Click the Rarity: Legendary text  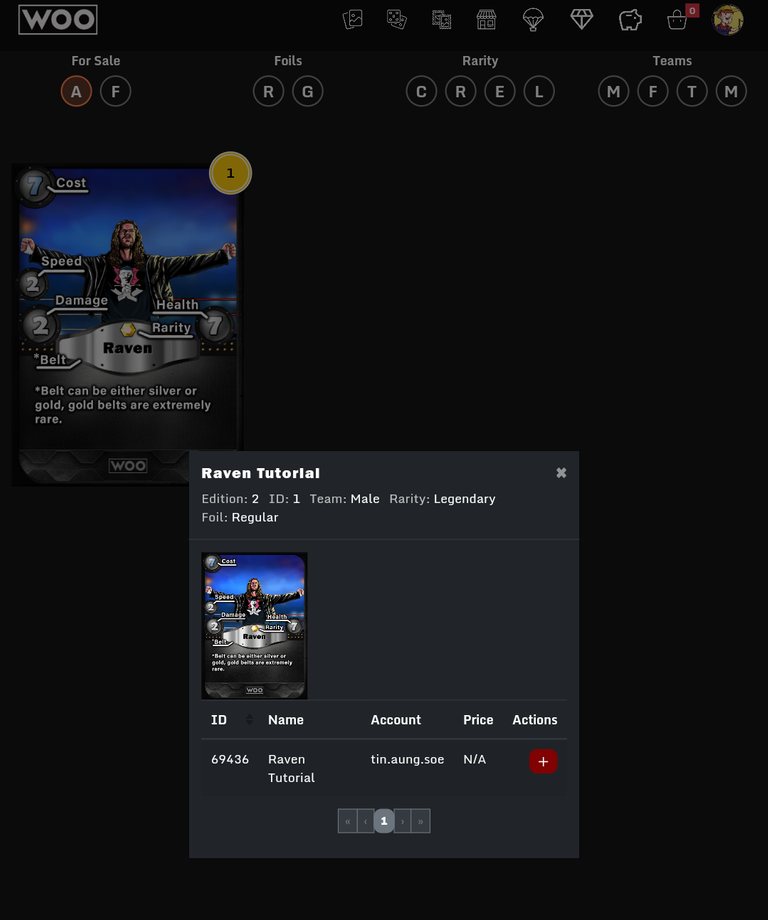point(442,499)
